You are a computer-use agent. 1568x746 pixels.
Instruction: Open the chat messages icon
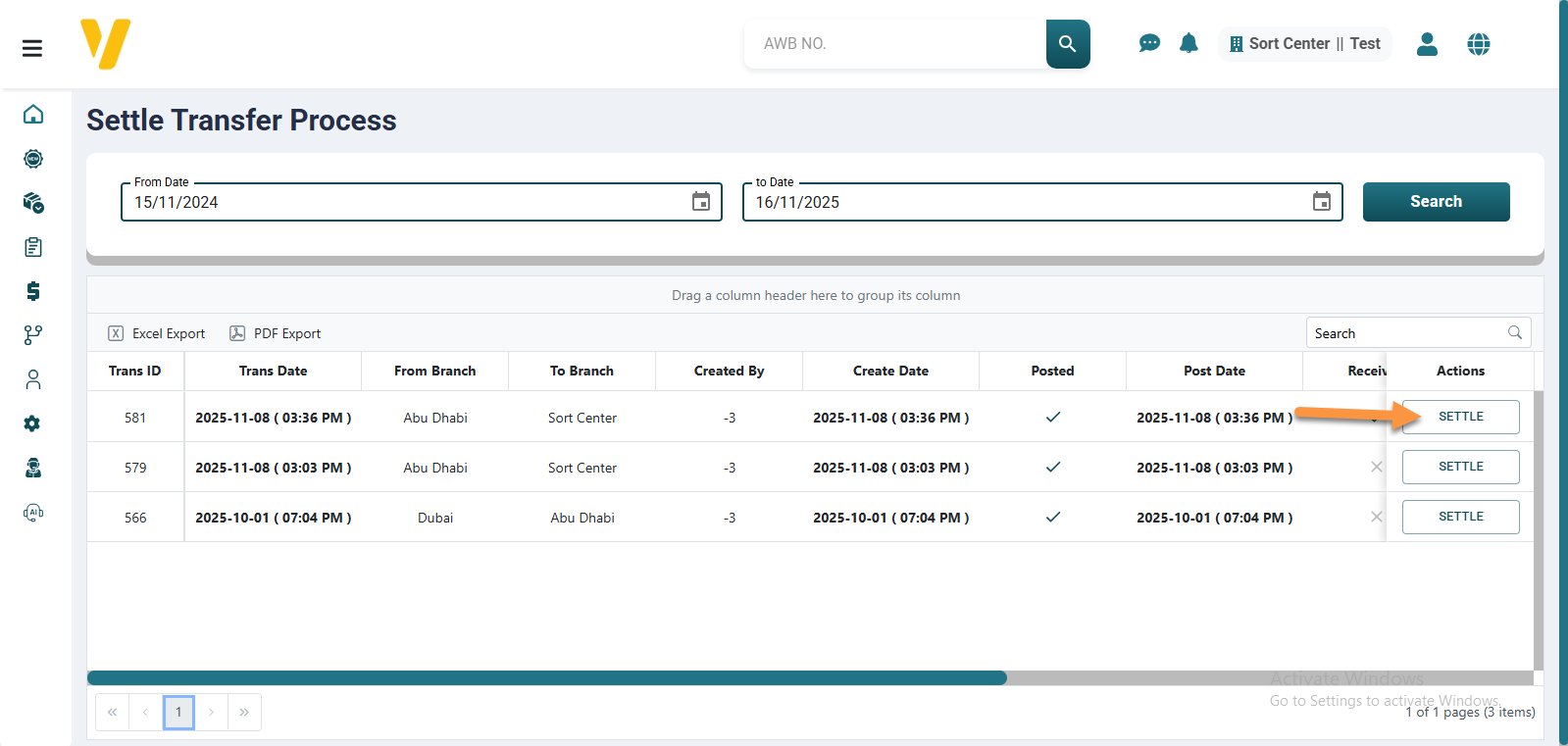(1149, 44)
